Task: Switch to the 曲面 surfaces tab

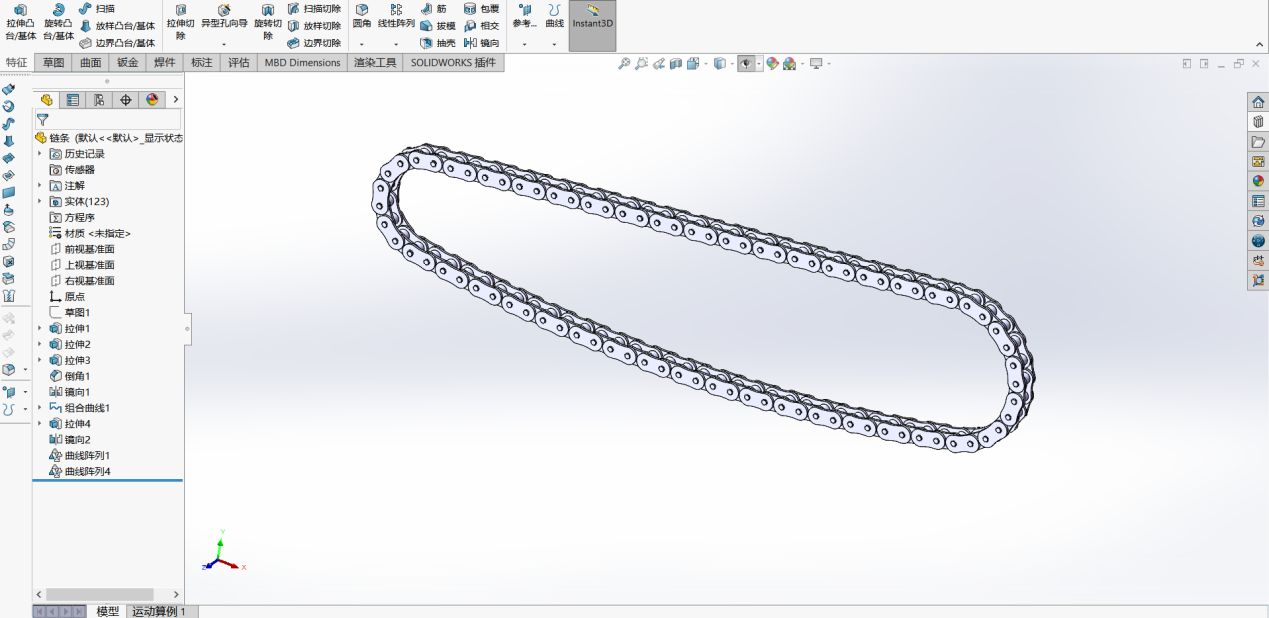Action: tap(91, 63)
